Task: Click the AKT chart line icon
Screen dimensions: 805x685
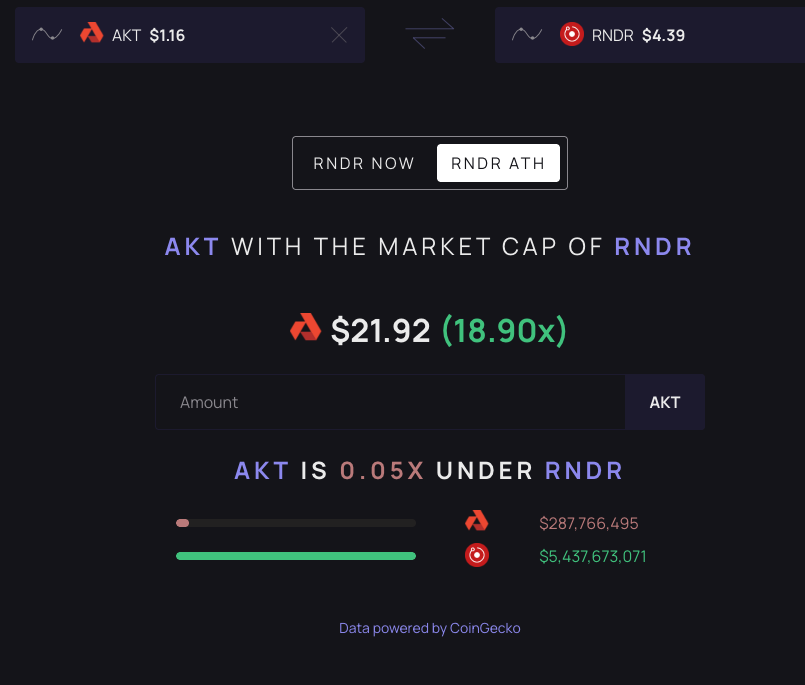Action: 46,35
